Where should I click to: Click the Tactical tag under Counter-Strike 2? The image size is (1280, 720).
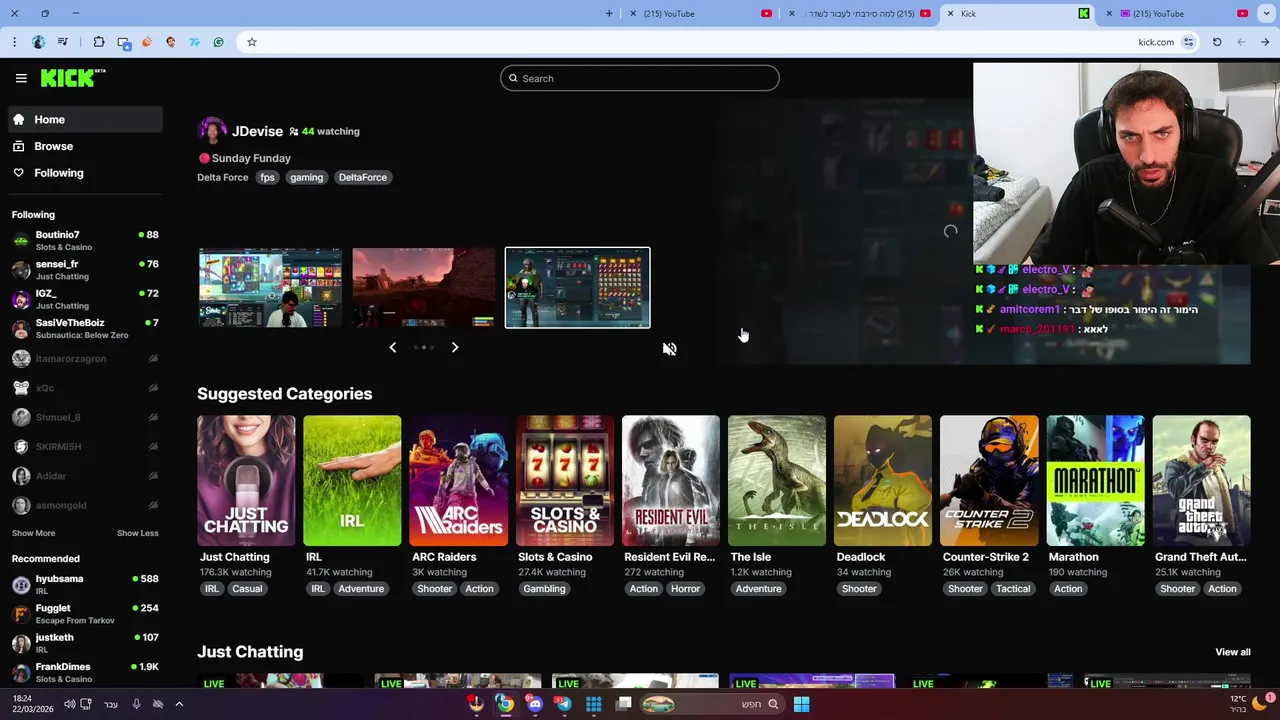point(1012,589)
